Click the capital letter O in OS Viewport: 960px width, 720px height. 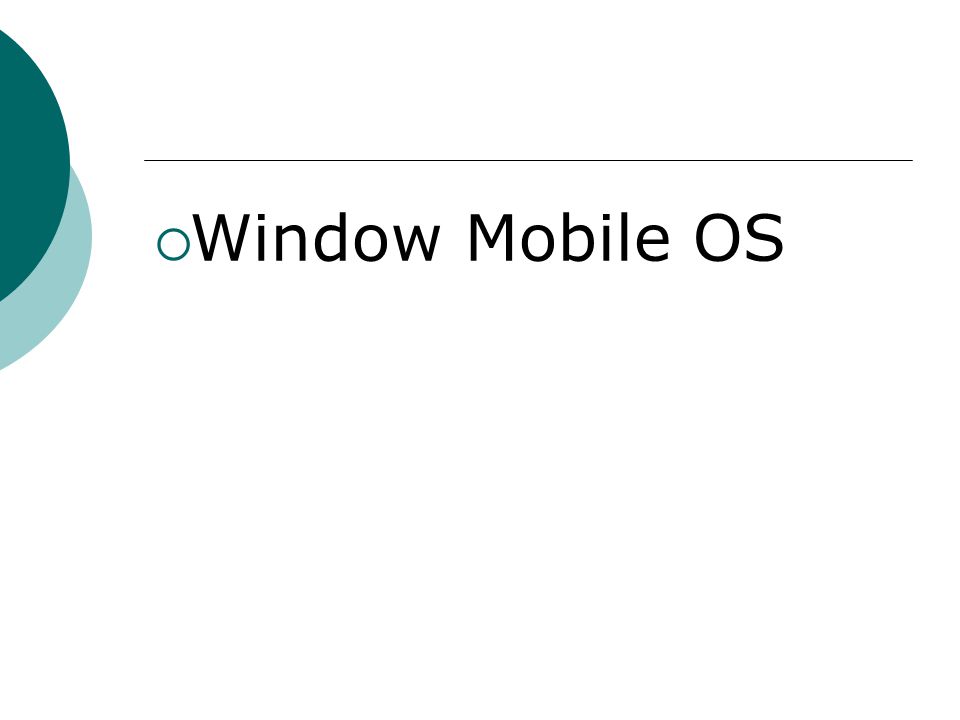point(718,238)
